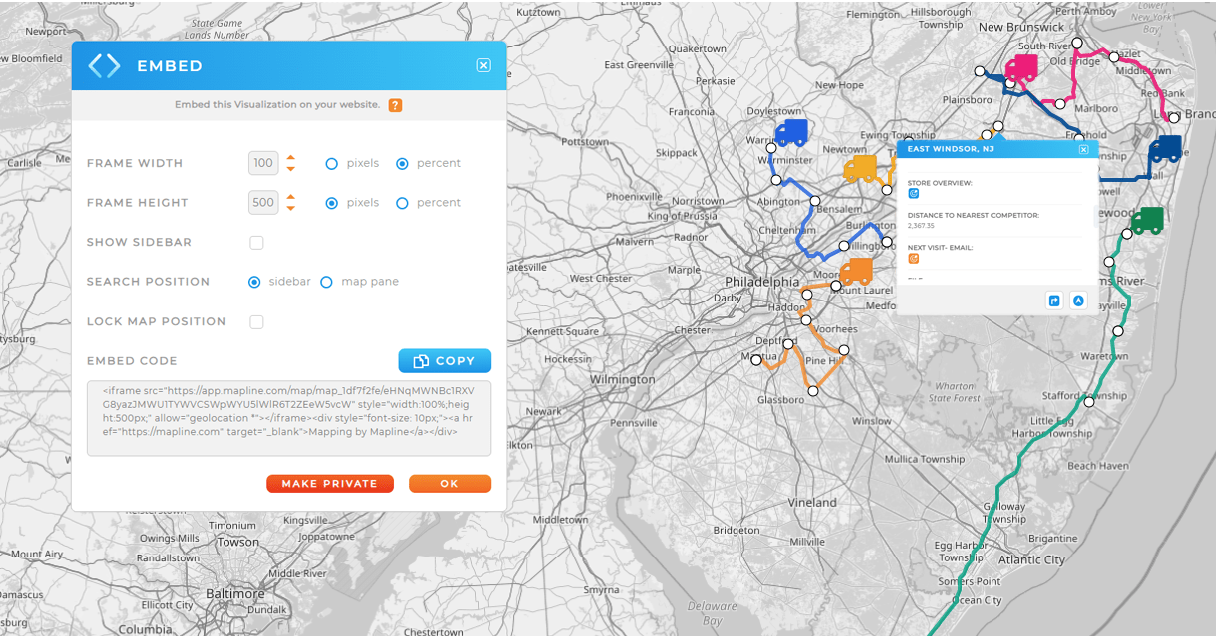Increase frame width with the up stepper arrow
This screenshot has height=636, width=1216.
point(290,157)
